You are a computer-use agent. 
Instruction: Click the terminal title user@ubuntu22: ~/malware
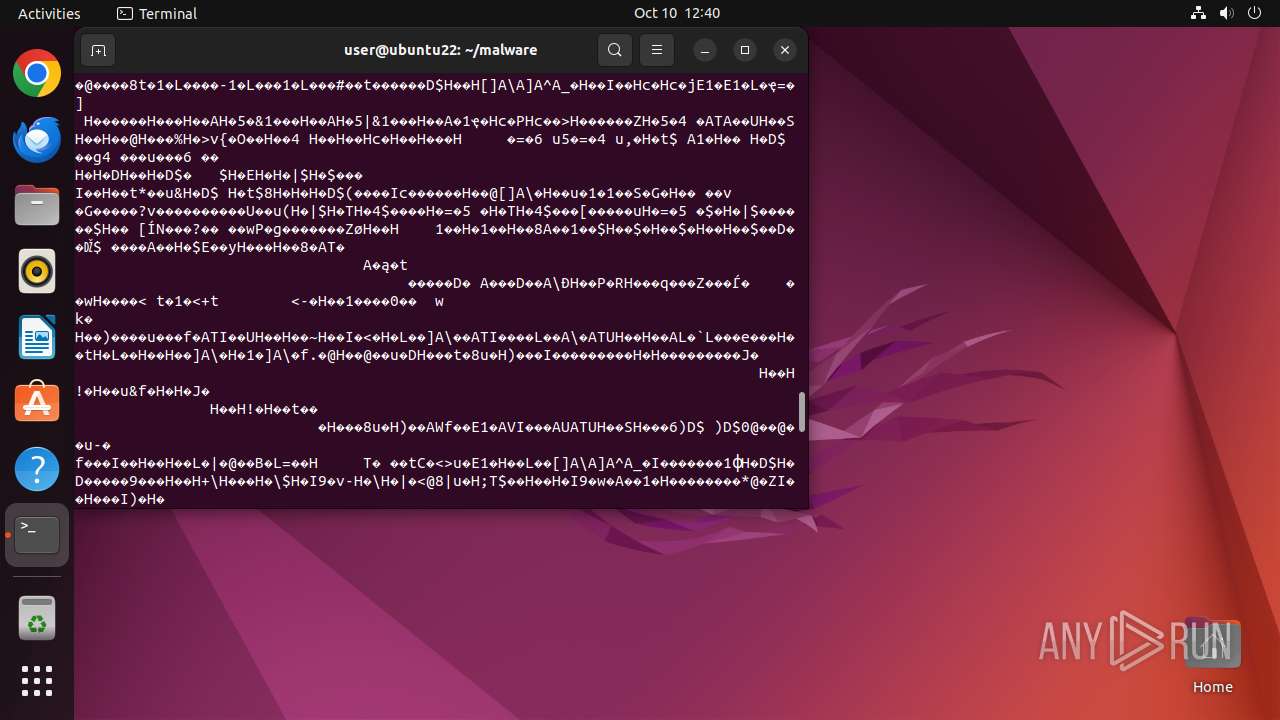[440, 50]
